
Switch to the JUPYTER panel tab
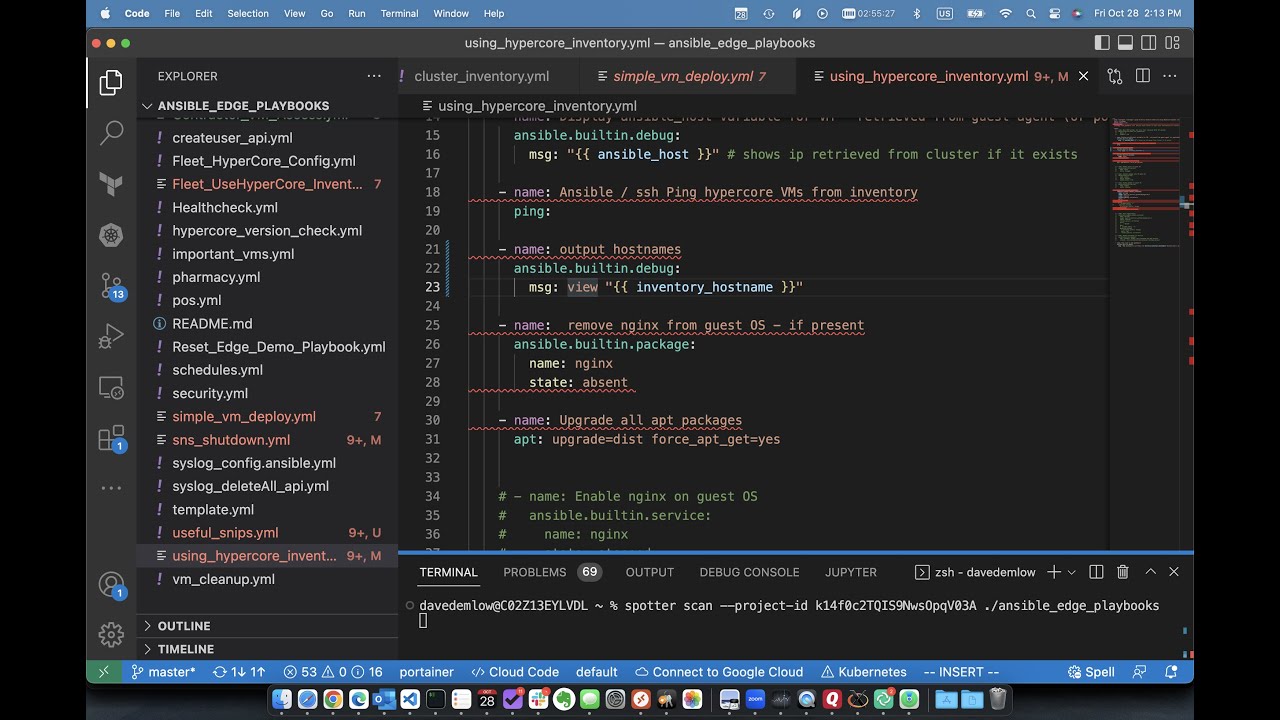(x=851, y=572)
